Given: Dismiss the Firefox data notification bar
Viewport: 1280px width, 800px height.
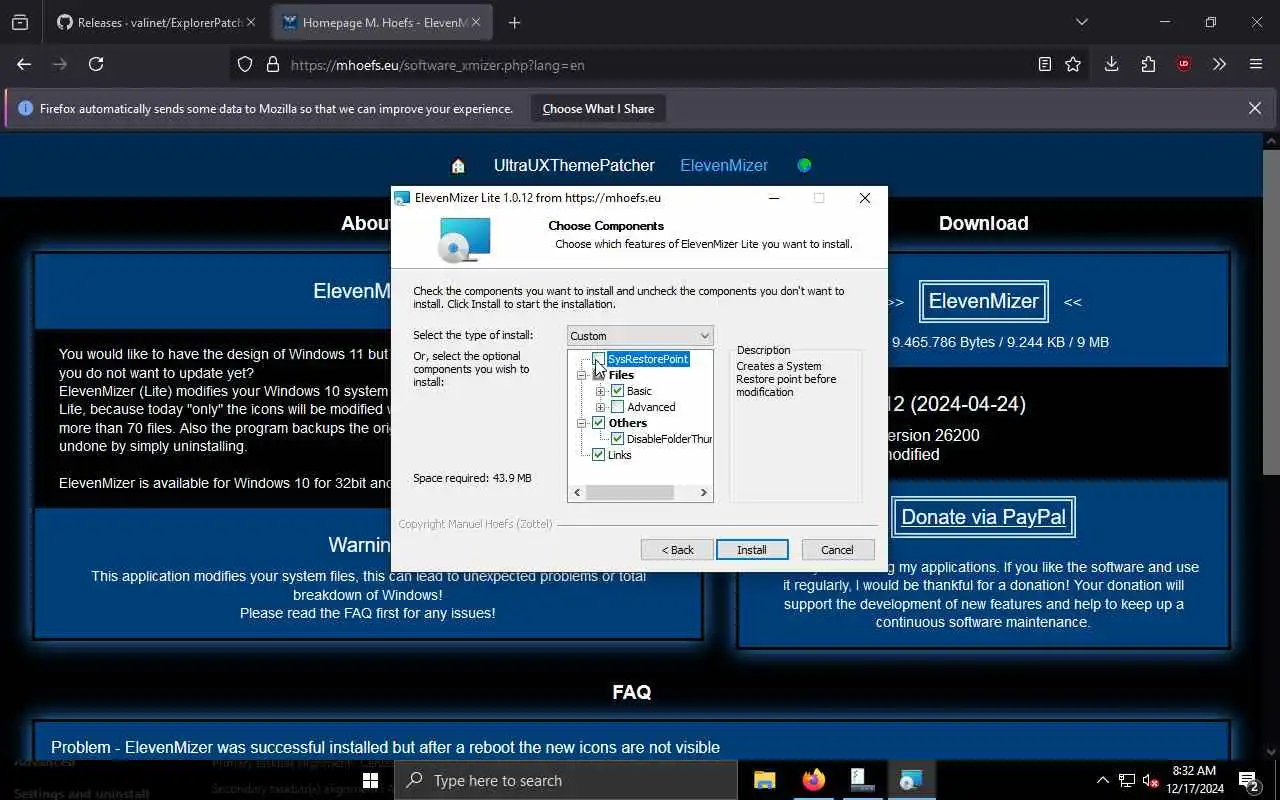Looking at the screenshot, I should coord(1255,108).
